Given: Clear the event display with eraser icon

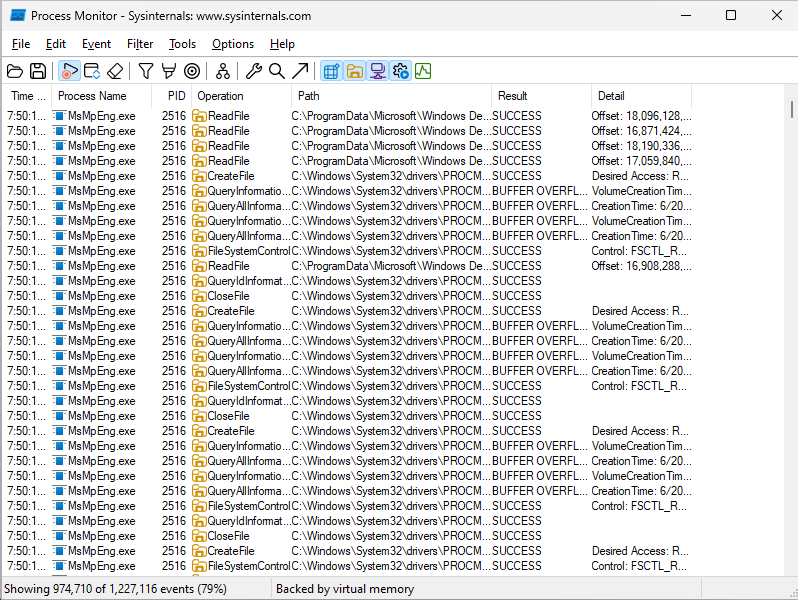Looking at the screenshot, I should pos(116,71).
